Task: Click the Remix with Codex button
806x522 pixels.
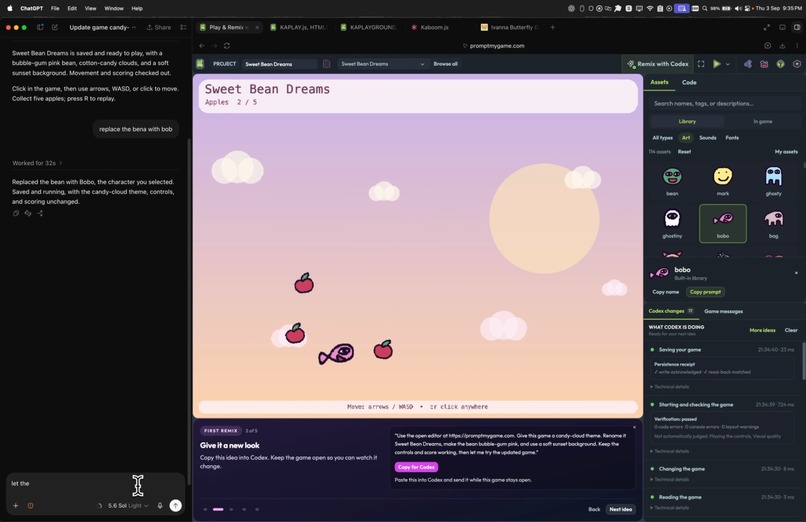Action: (x=657, y=64)
